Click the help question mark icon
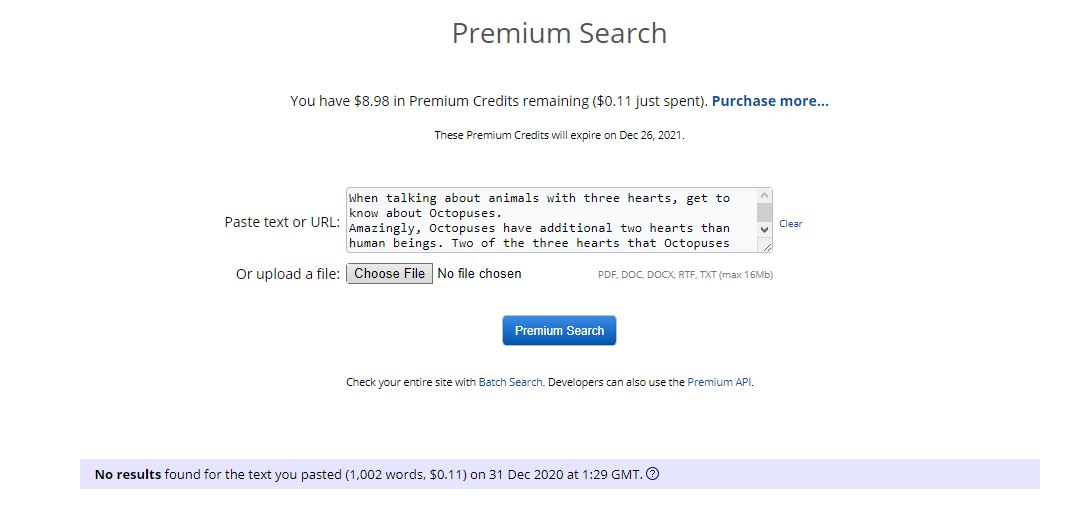1080x523 pixels. [653, 474]
